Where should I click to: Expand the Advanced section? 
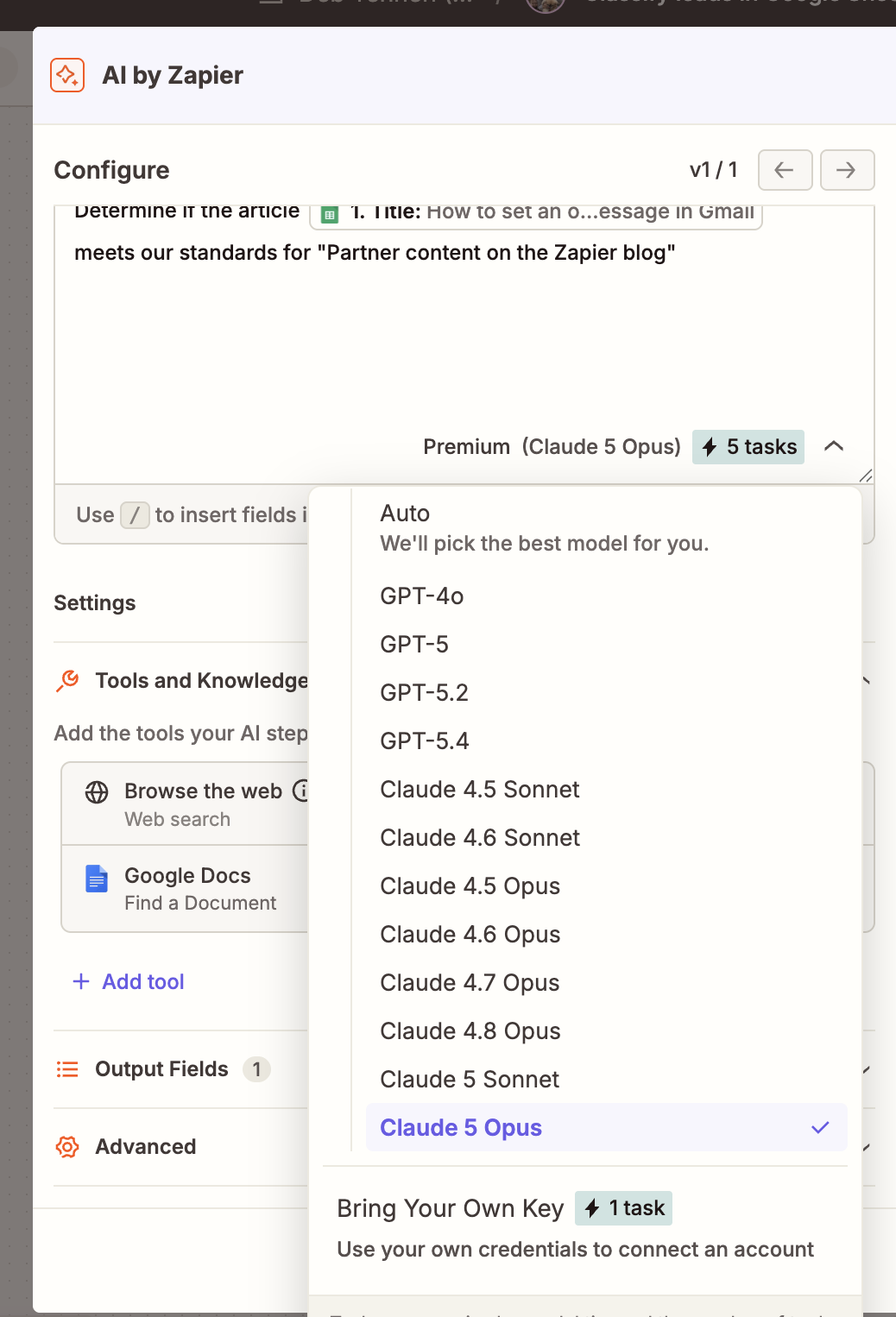coord(146,1147)
